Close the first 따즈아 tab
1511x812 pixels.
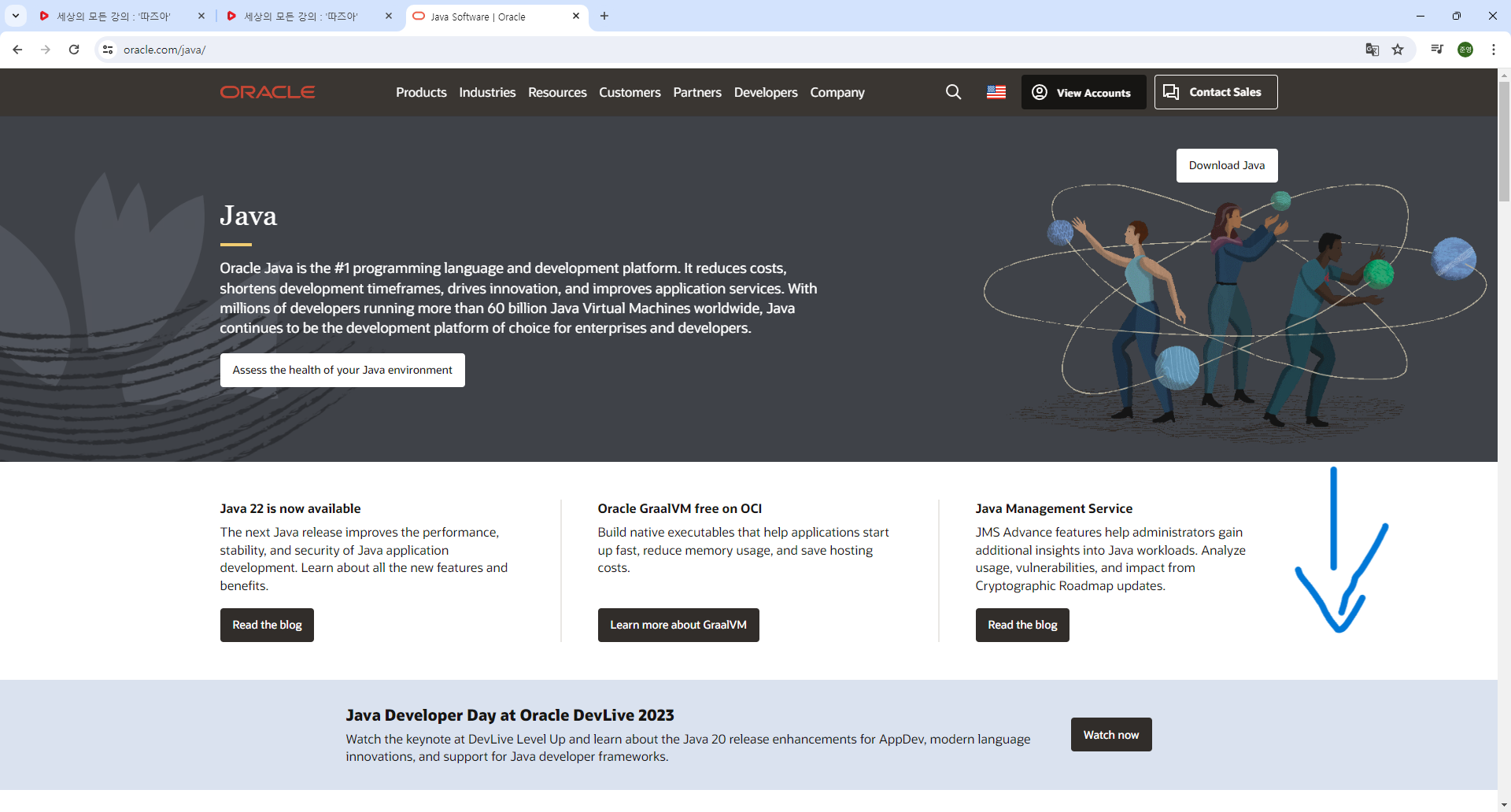tap(201, 16)
